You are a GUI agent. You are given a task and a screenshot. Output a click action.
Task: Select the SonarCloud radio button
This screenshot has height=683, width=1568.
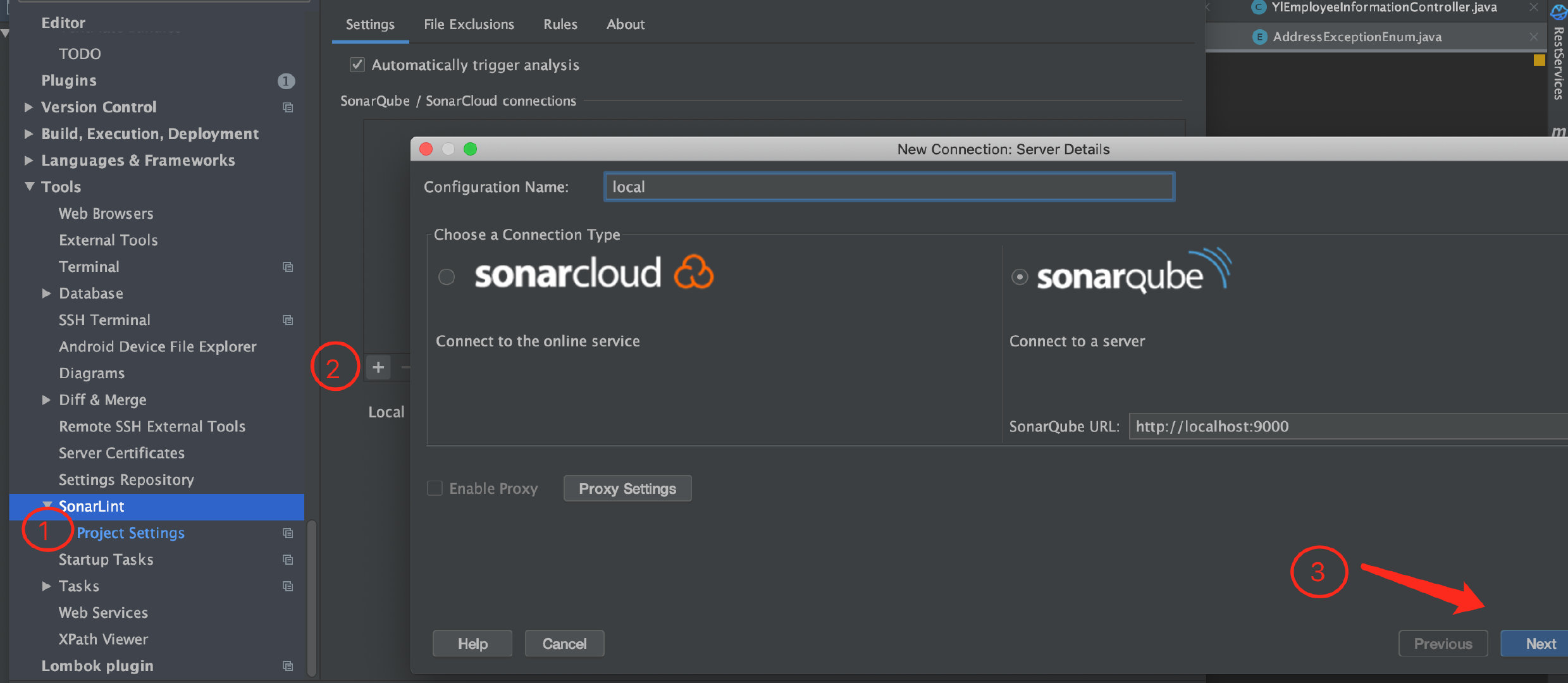(x=447, y=277)
